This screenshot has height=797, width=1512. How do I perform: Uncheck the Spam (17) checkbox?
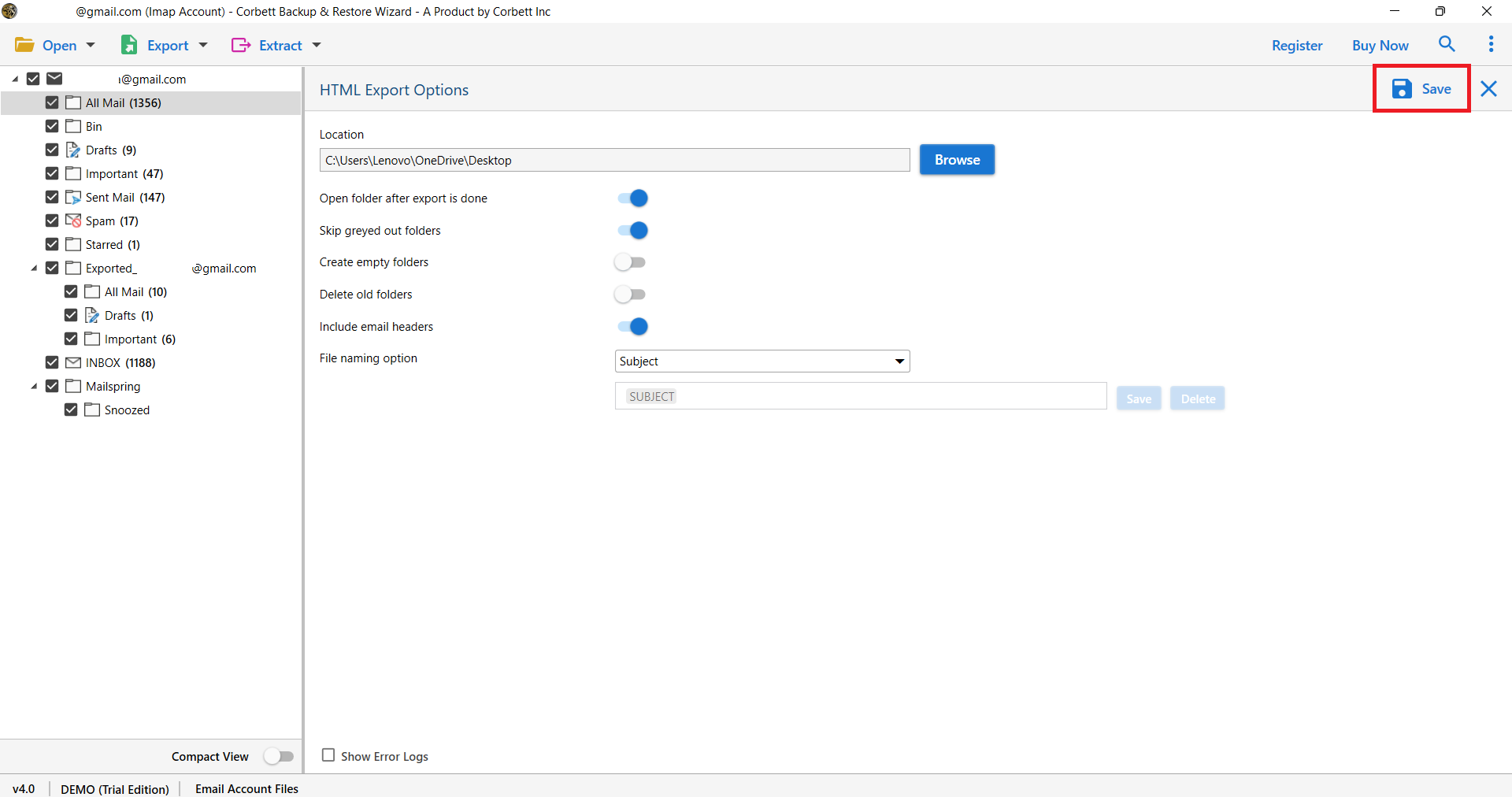coord(52,221)
